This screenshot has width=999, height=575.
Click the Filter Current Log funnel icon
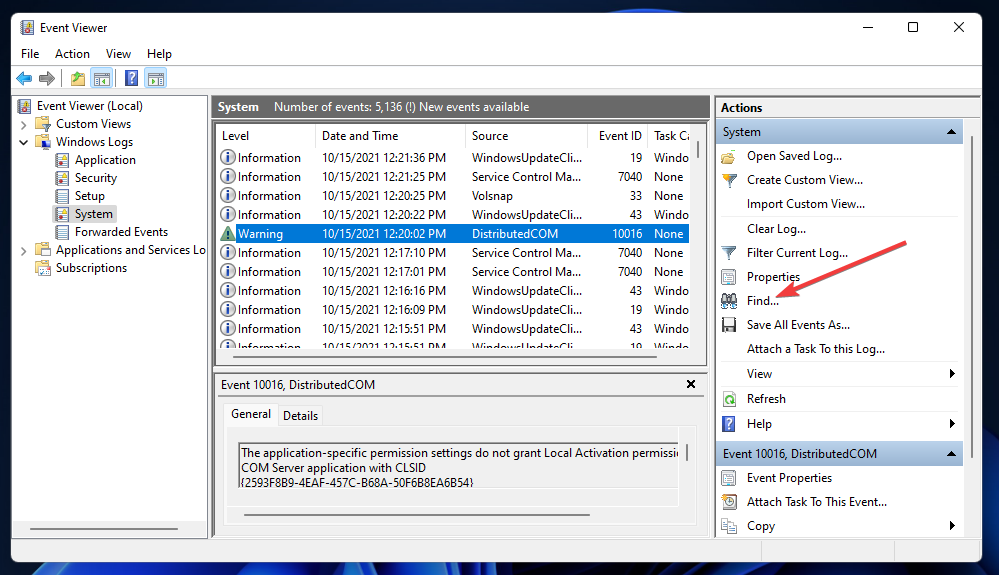coord(729,253)
